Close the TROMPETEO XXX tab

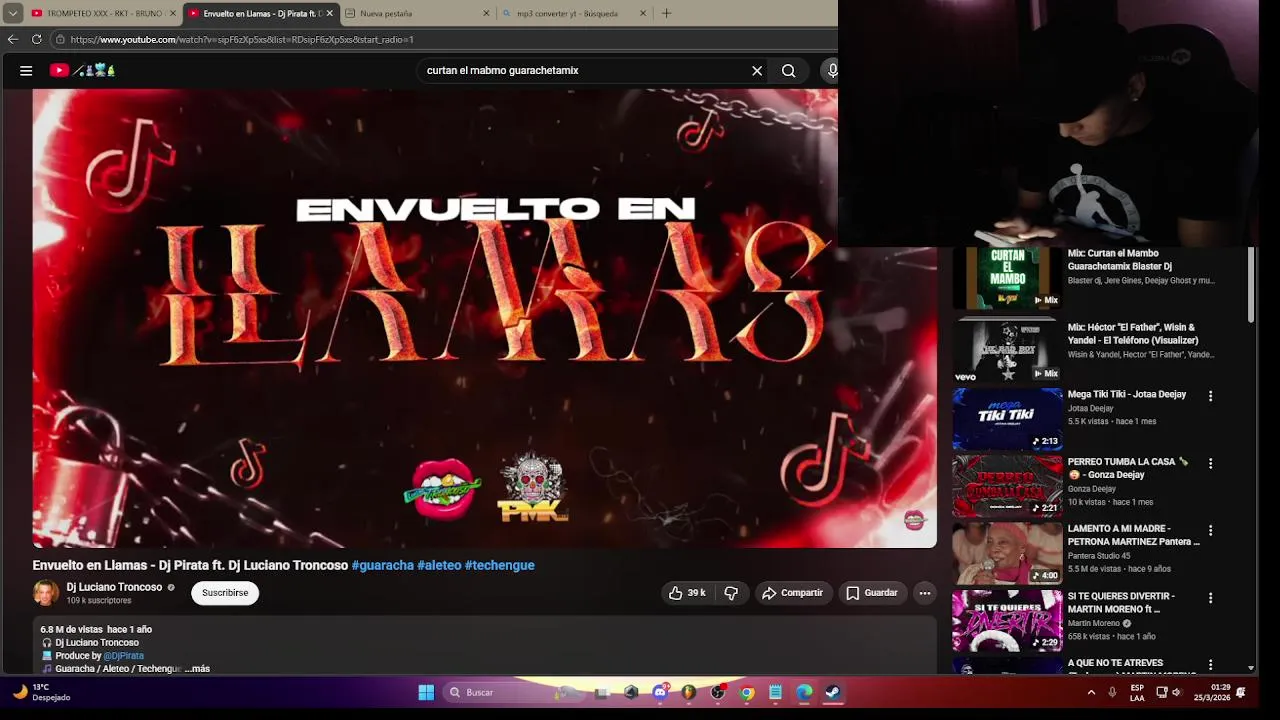point(172,13)
